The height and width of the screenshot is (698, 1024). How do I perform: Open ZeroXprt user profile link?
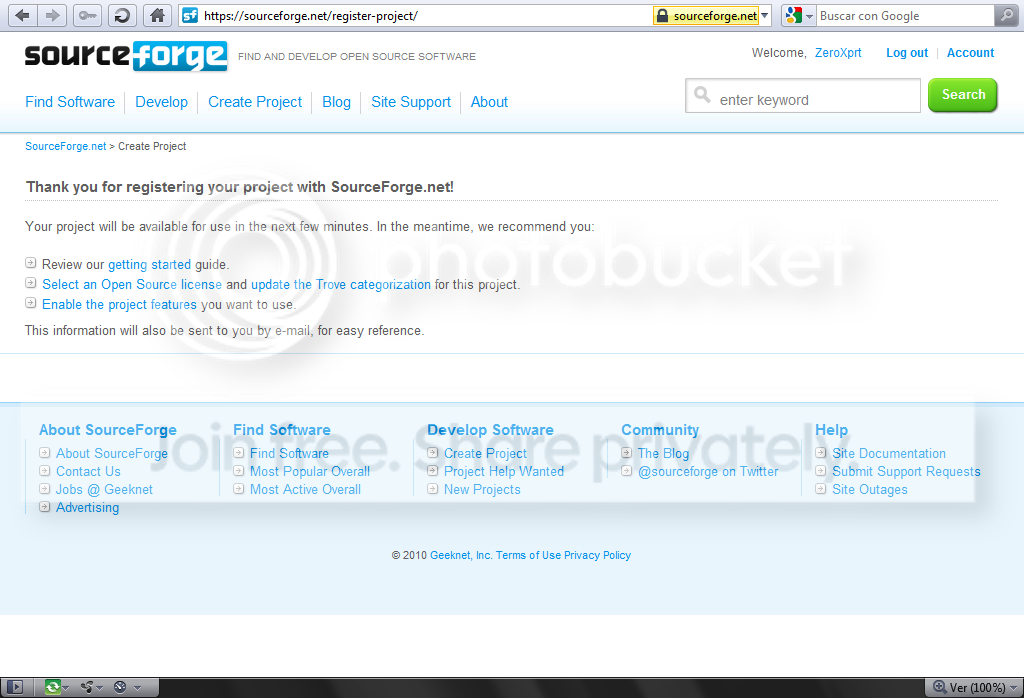tap(838, 53)
